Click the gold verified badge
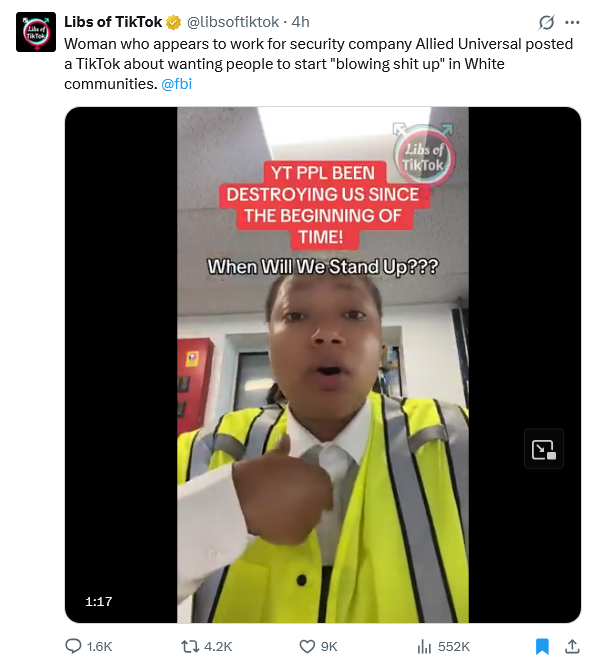The height and width of the screenshot is (668, 598). click(173, 22)
